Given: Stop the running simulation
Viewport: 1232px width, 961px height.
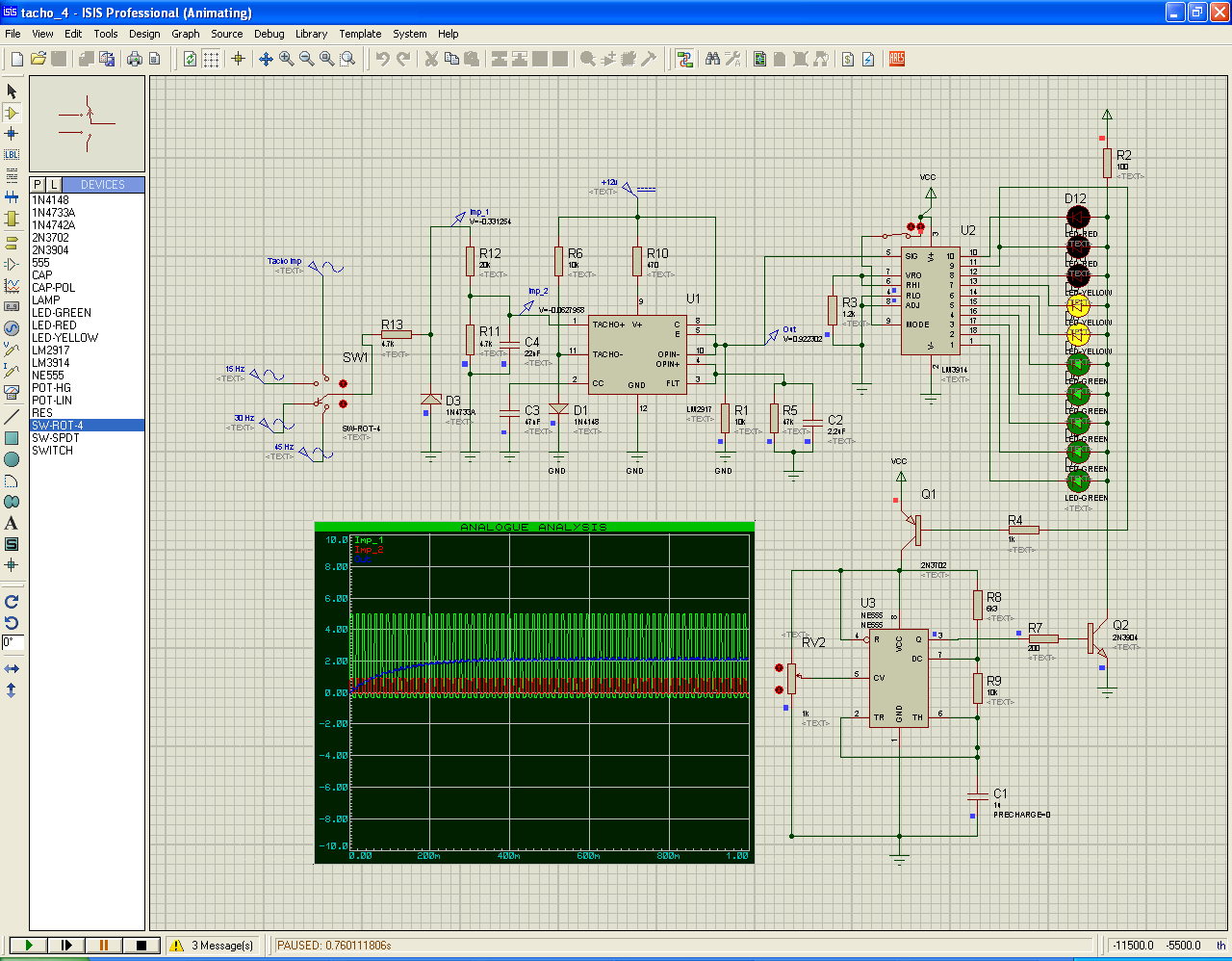Looking at the screenshot, I should pos(141,946).
